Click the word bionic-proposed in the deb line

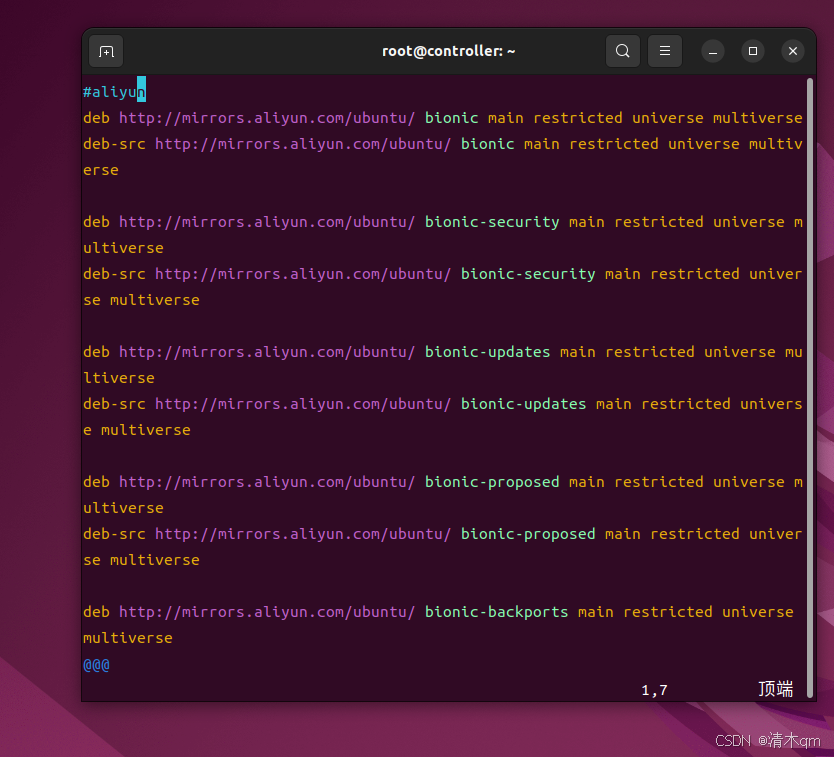click(x=492, y=482)
